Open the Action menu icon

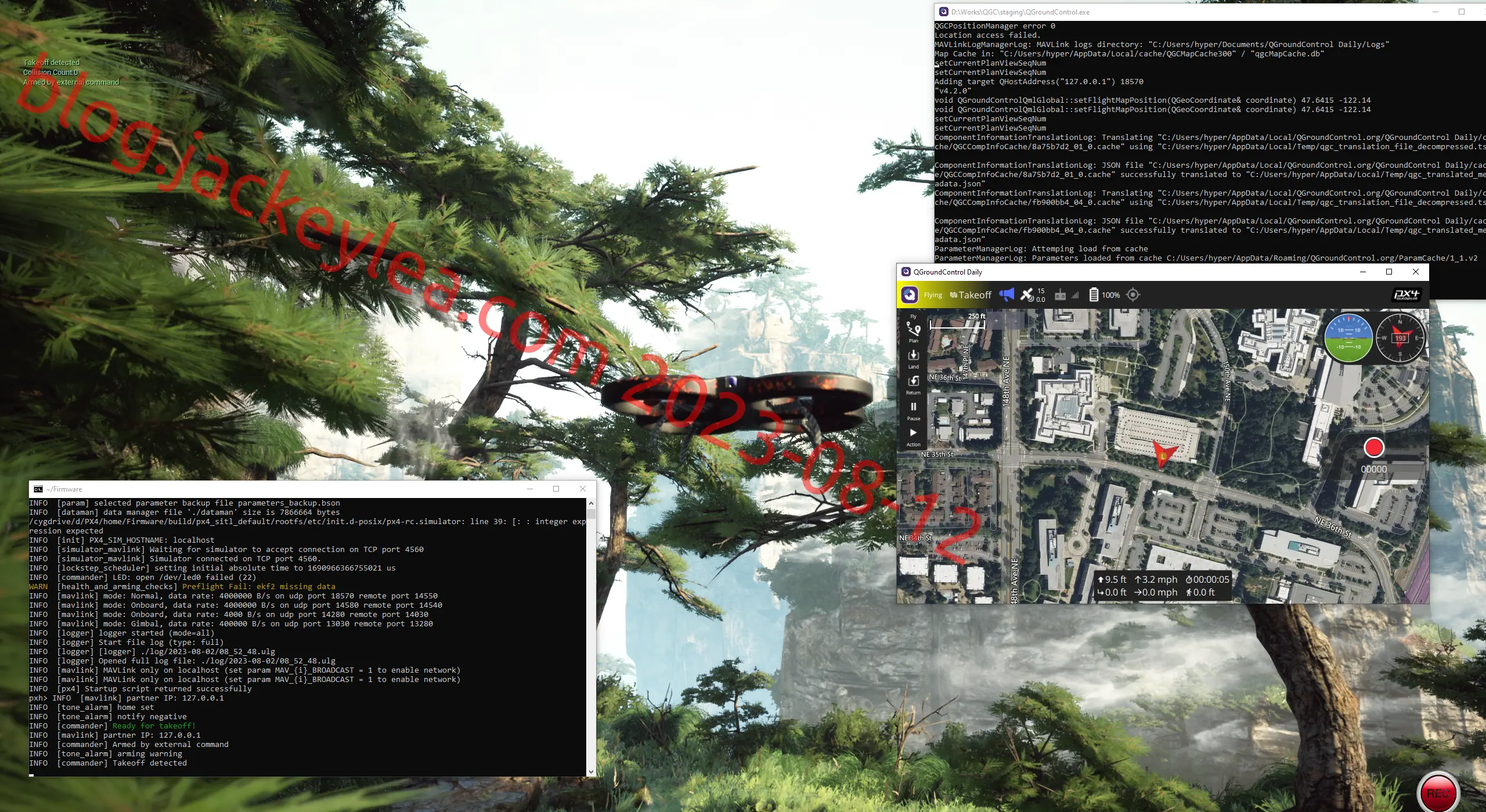pos(913,436)
